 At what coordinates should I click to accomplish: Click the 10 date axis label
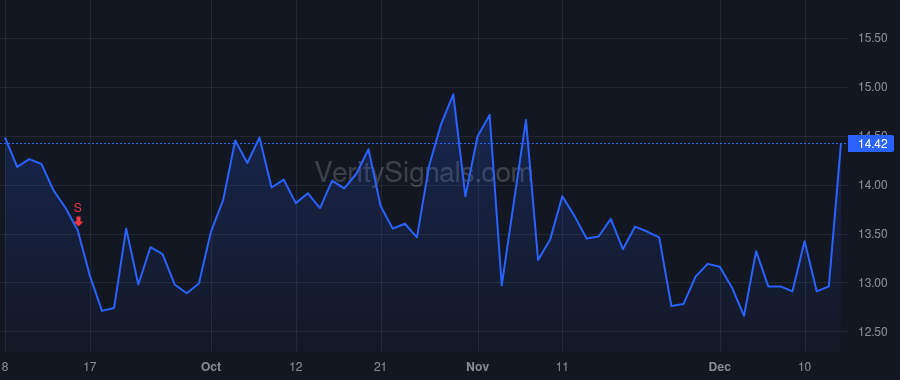coord(805,367)
